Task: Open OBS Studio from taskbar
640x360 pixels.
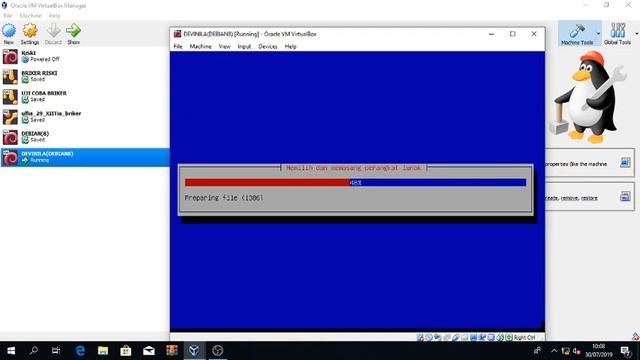Action: click(x=218, y=351)
